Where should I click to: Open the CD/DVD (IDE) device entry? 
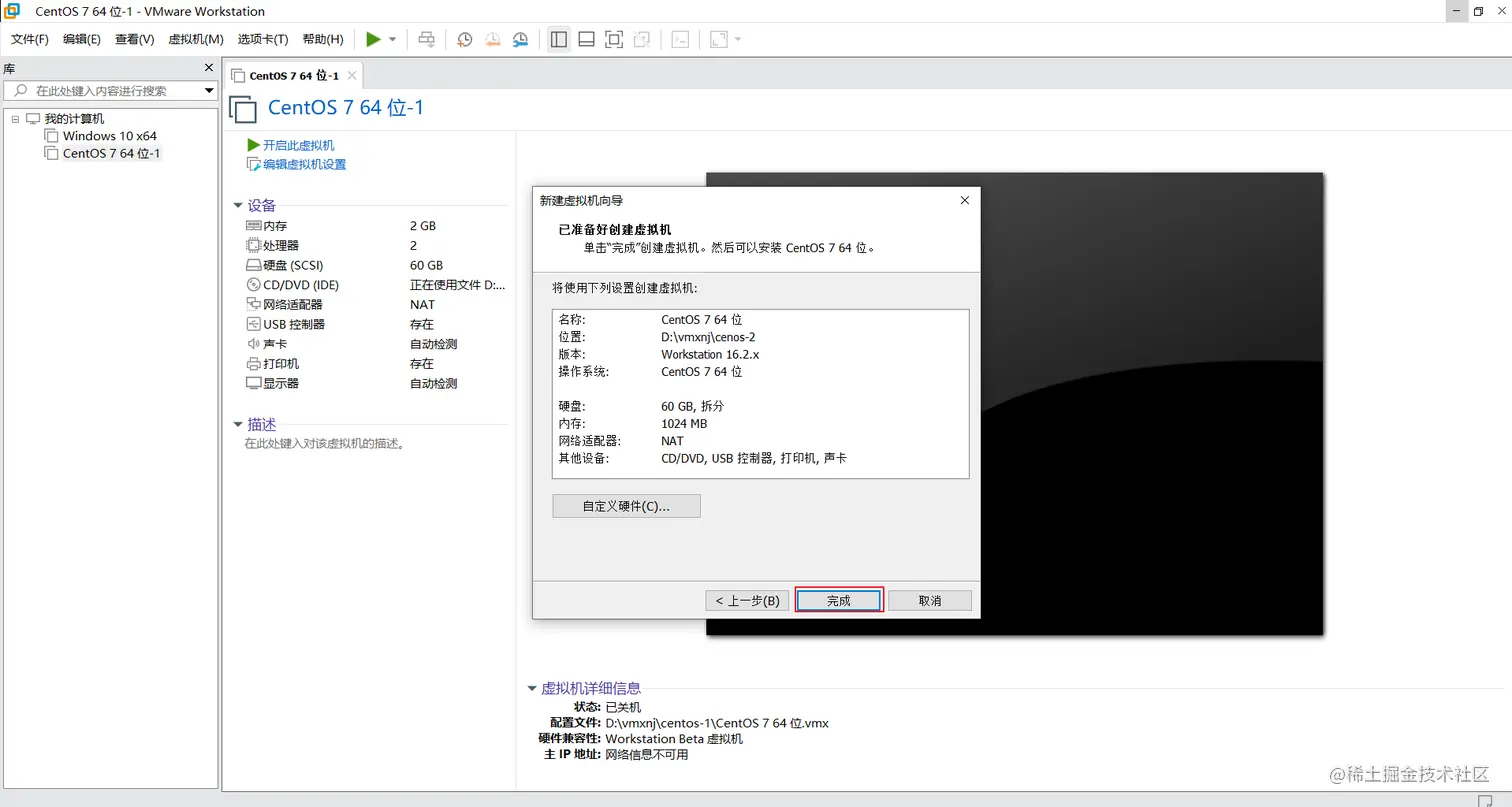(253, 284)
